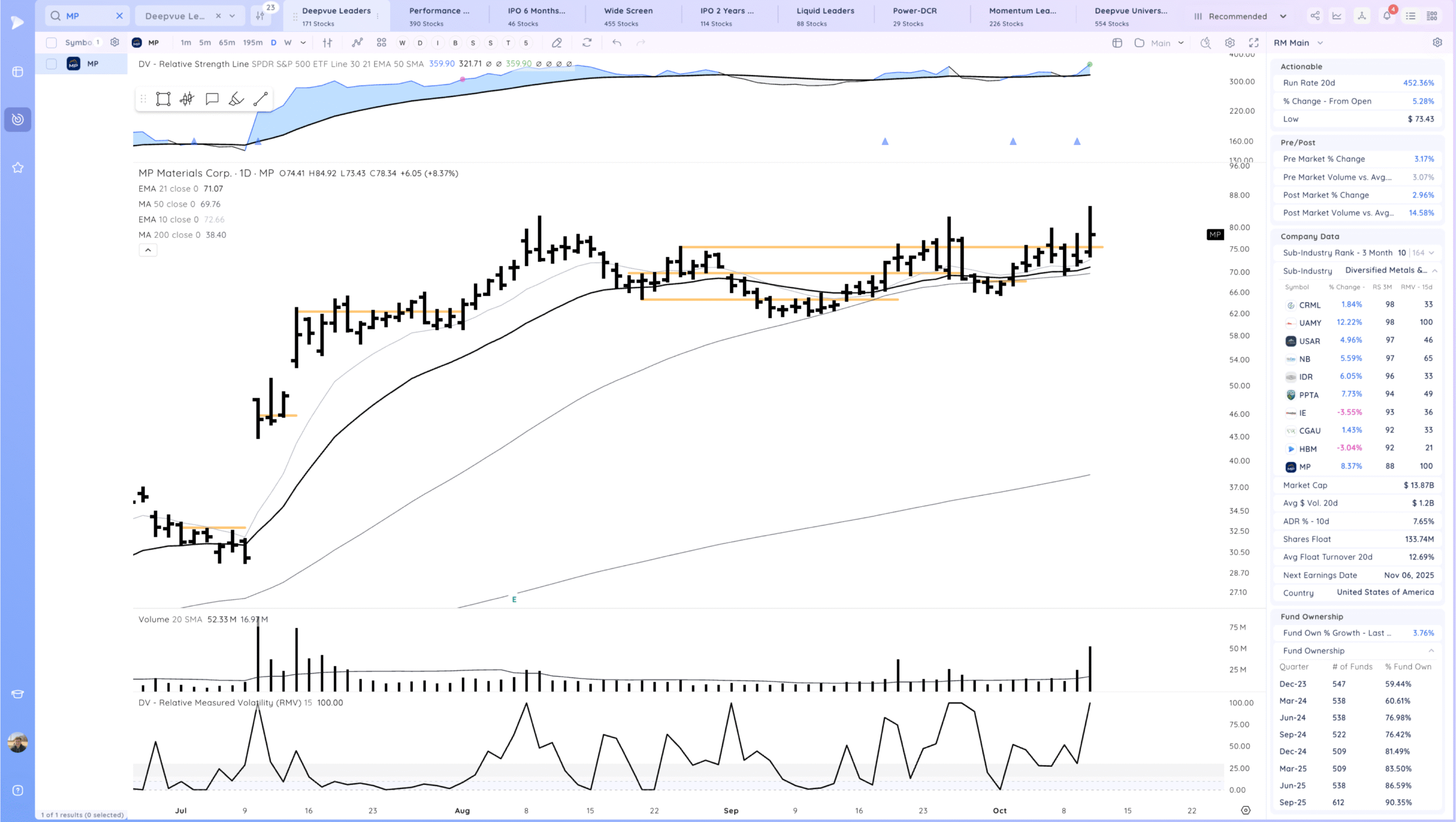
Task: Click the fullscreen chart icon
Action: coord(1254,43)
